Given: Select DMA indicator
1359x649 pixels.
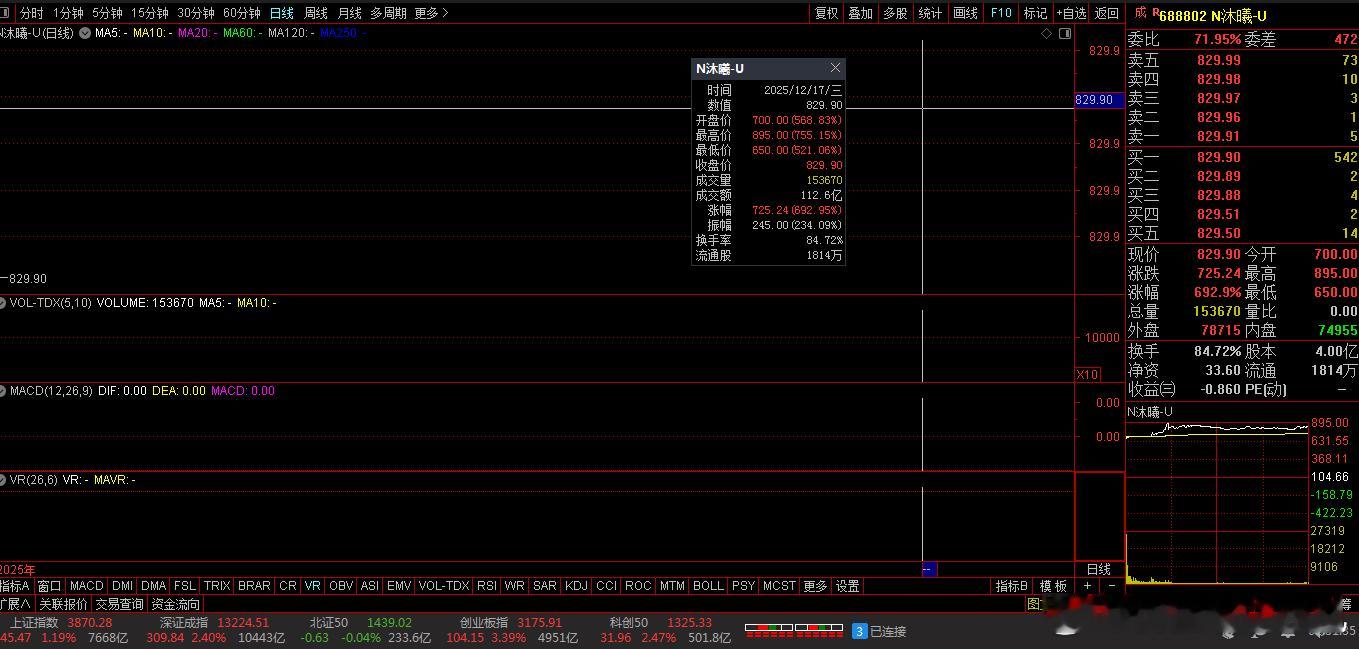Looking at the screenshot, I should click(154, 586).
